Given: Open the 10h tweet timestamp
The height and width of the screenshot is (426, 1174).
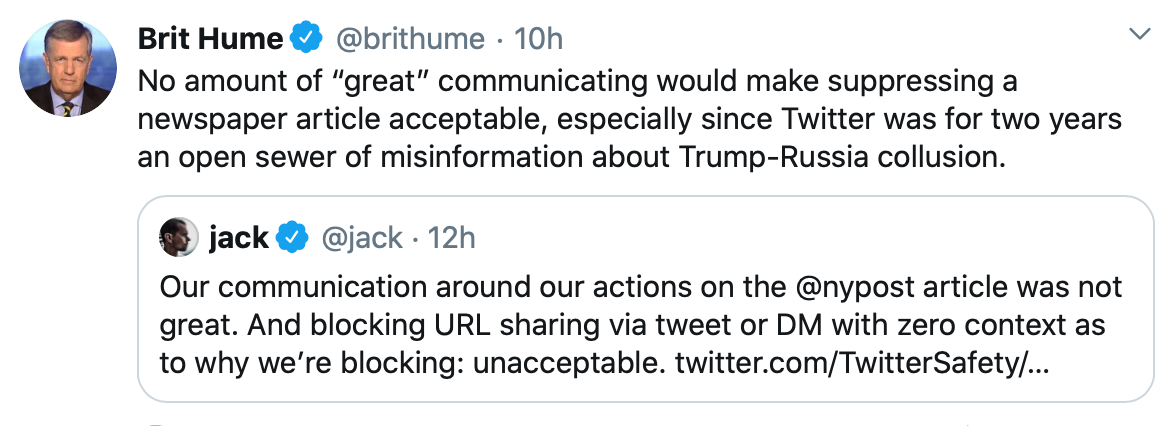Looking at the screenshot, I should 538,40.
